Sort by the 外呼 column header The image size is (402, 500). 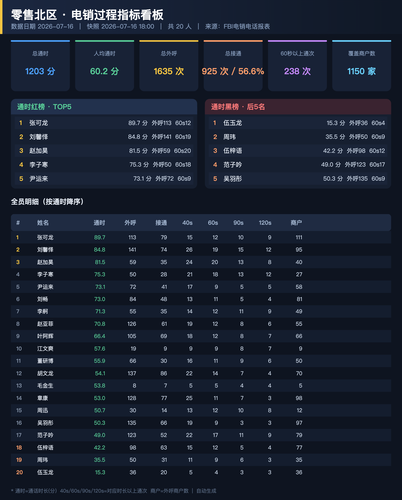(130, 223)
